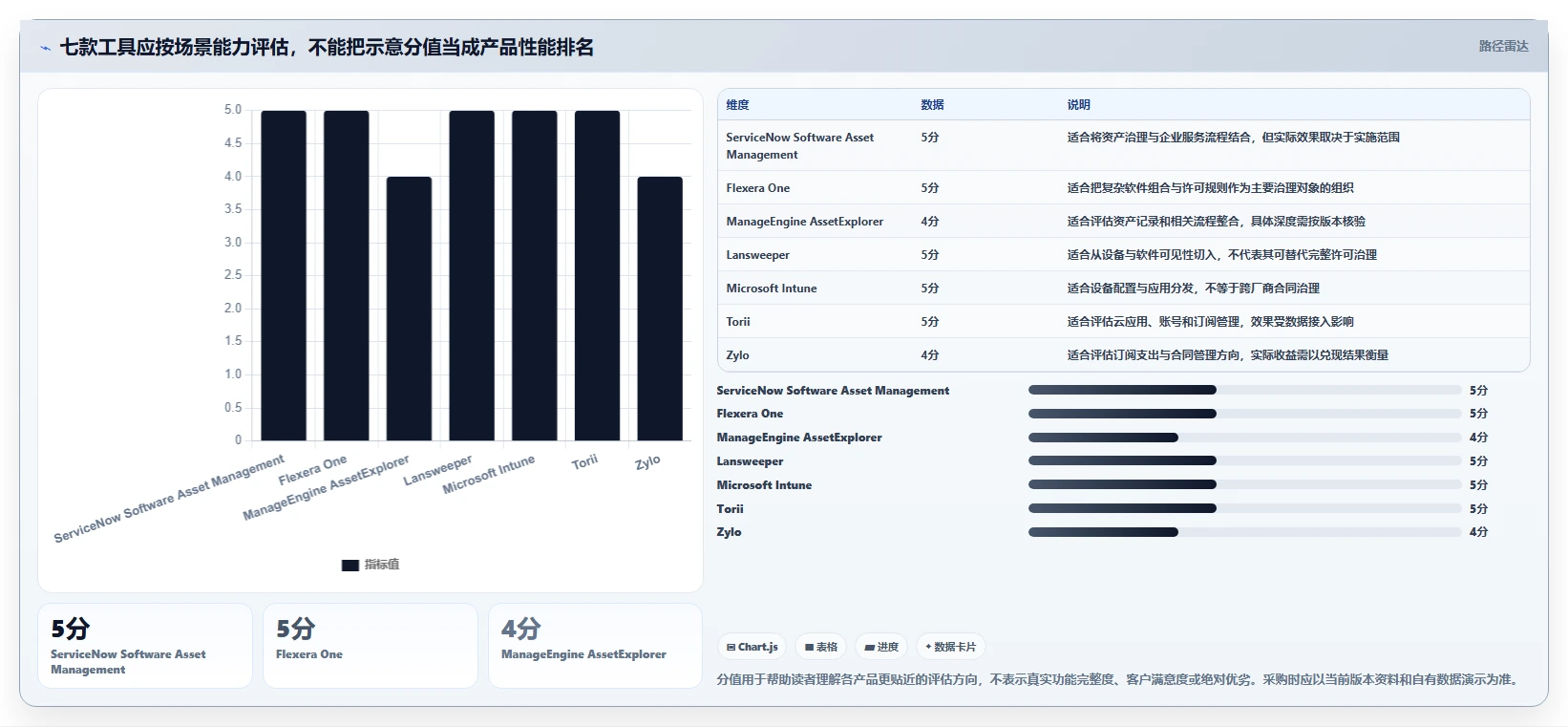Image resolution: width=1568 pixels, height=727 pixels.
Task: Click the Torii x-axis label
Action: [x=584, y=462]
